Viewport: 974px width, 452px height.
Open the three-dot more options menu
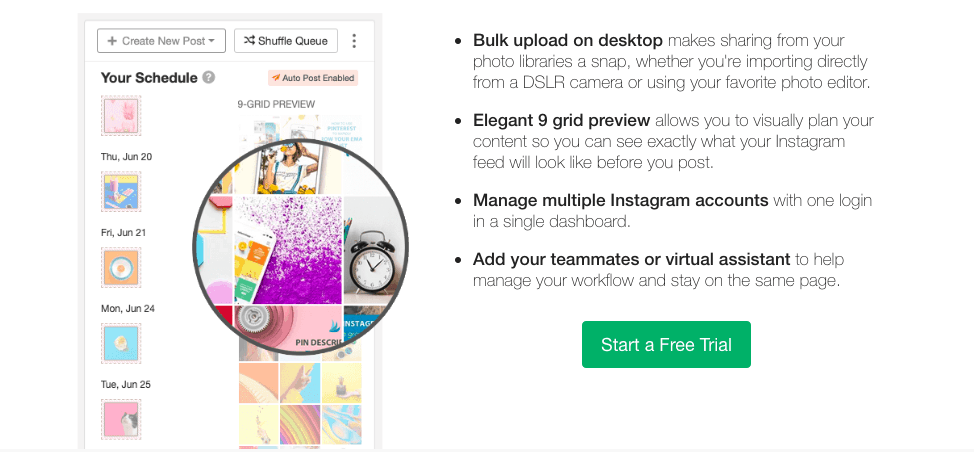click(x=354, y=41)
